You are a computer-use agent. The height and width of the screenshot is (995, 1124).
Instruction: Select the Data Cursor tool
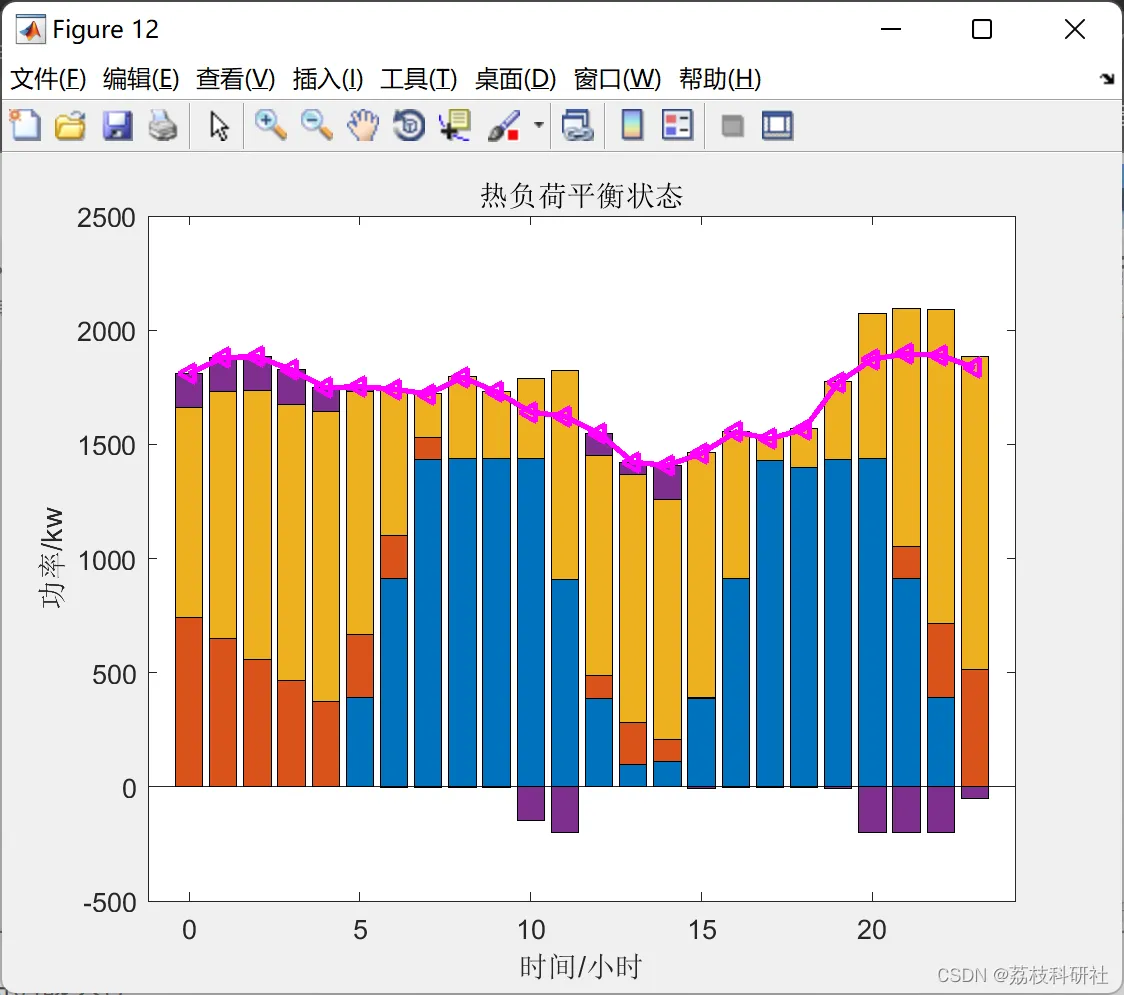455,125
